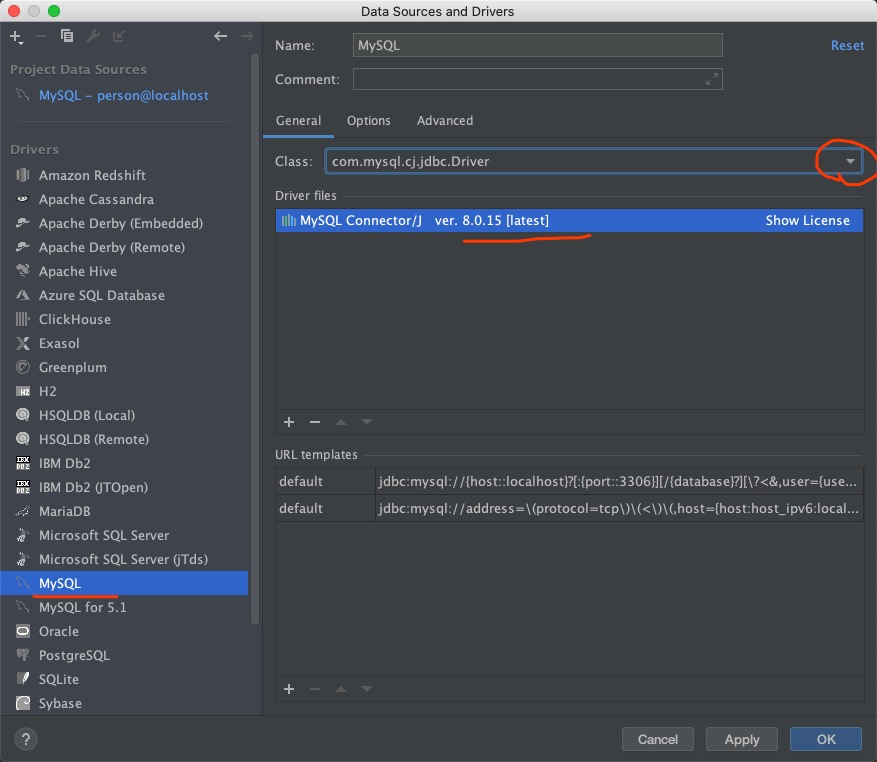Open the Class dropdown arrow

point(850,162)
